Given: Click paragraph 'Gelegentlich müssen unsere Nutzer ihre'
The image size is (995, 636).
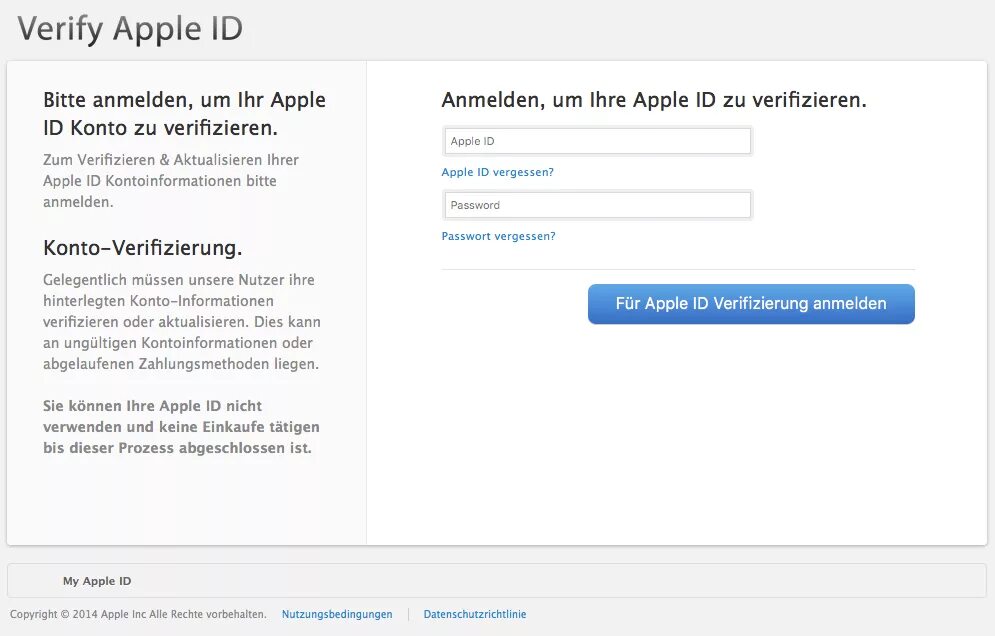Looking at the screenshot, I should (182, 322).
